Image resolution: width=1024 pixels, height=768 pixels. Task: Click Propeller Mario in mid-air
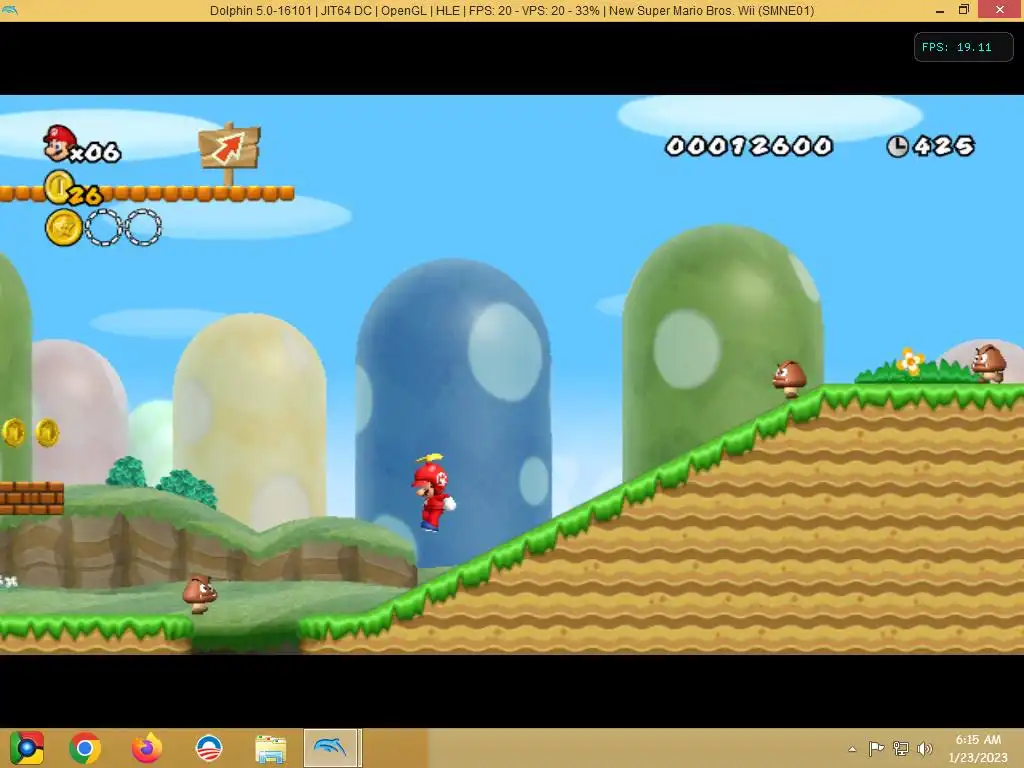point(433,493)
